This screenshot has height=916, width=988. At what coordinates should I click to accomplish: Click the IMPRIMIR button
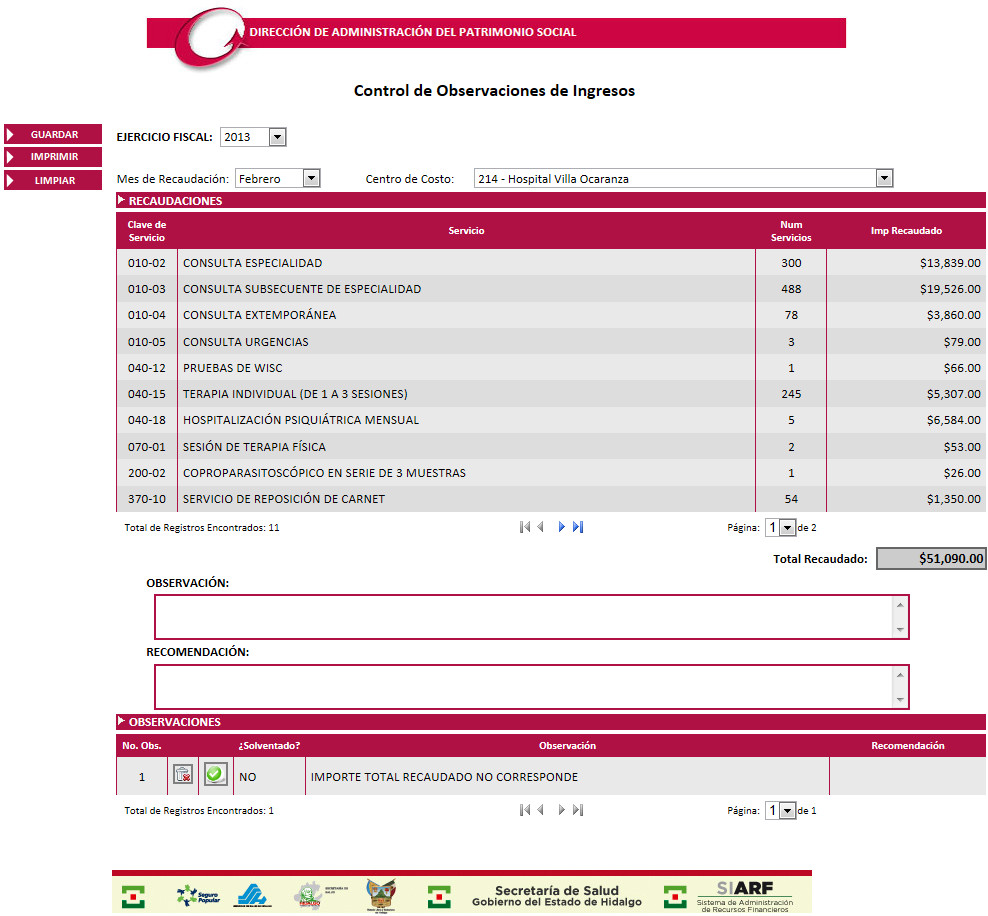click(53, 157)
